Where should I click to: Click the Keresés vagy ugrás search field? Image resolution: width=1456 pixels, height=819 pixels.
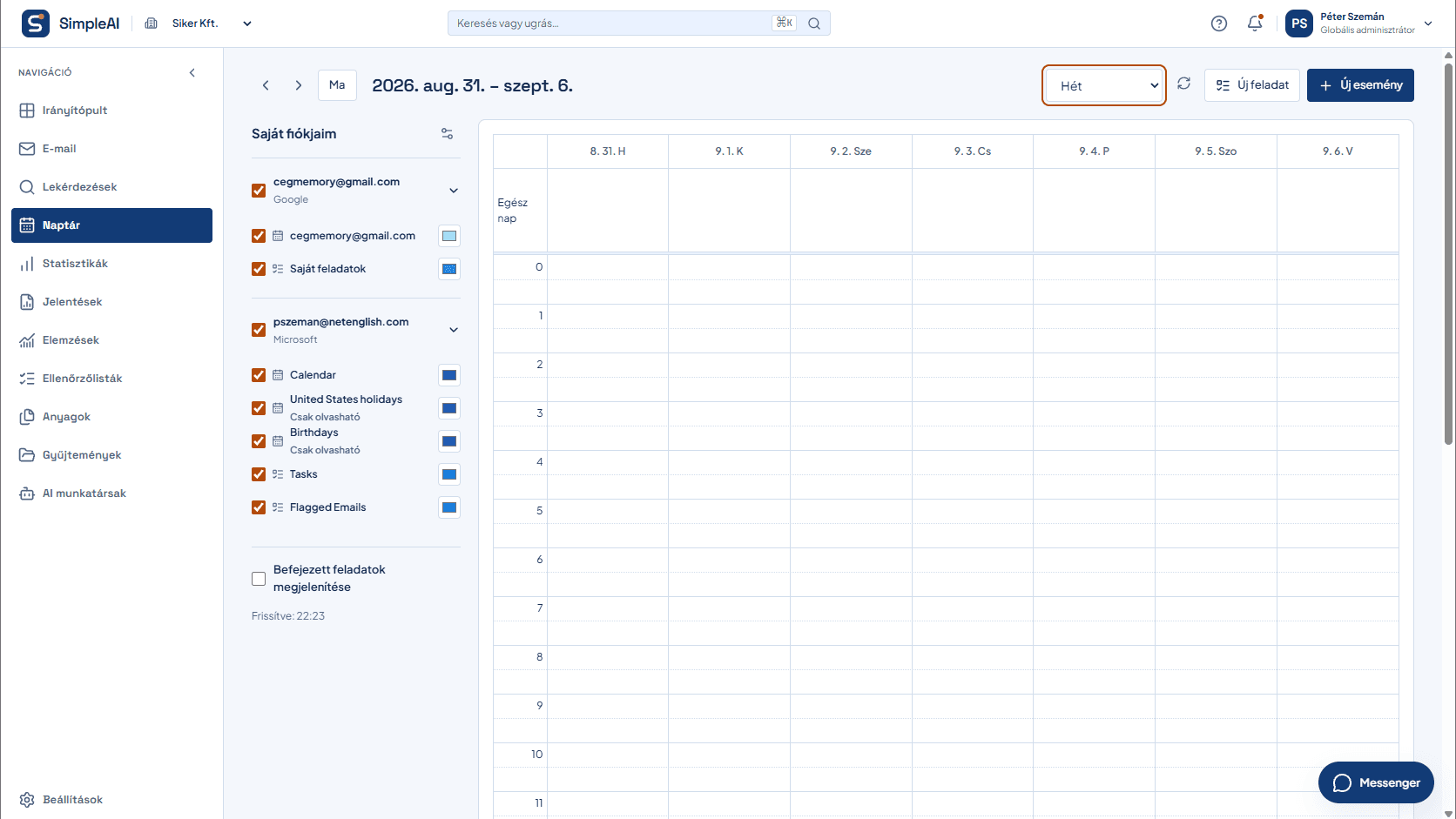coord(638,23)
